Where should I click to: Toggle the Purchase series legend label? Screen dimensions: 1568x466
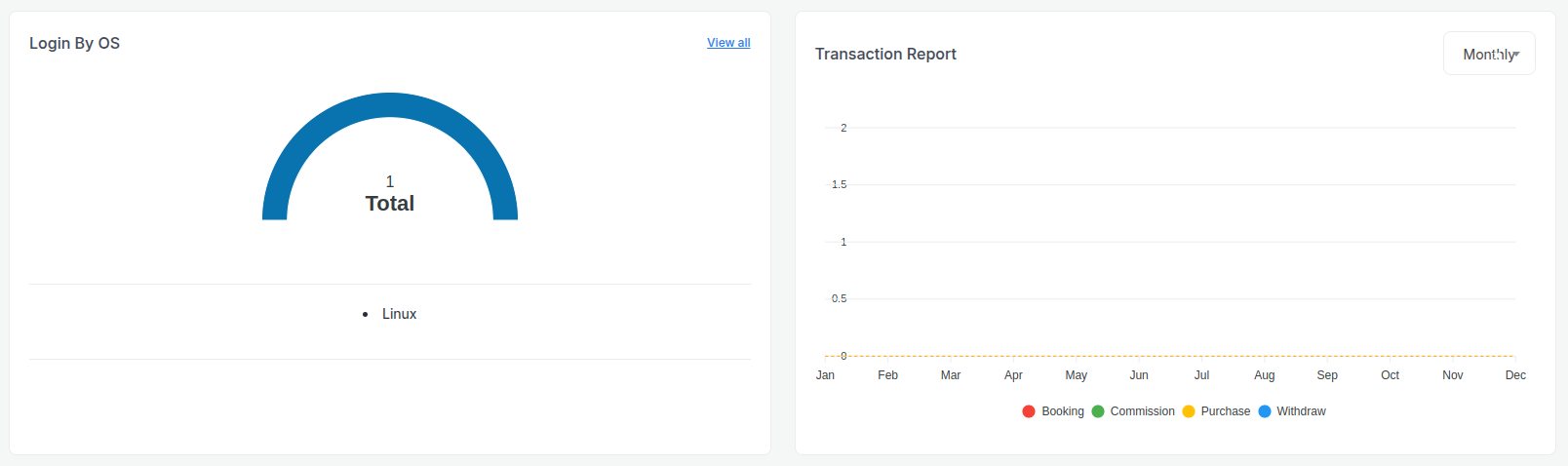[1225, 411]
